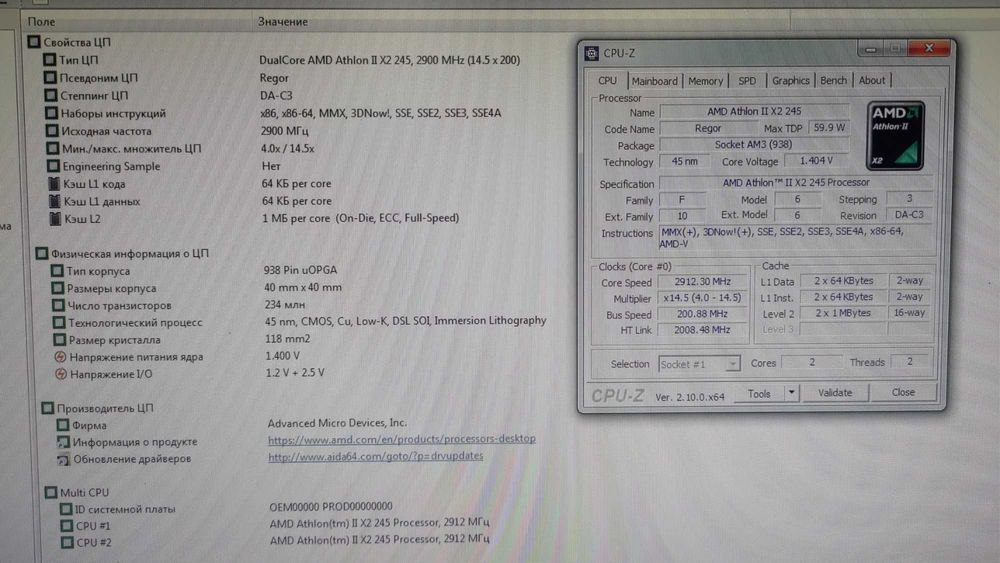Click icon next to ID системной платы
The height and width of the screenshot is (563, 1000).
tap(66, 509)
